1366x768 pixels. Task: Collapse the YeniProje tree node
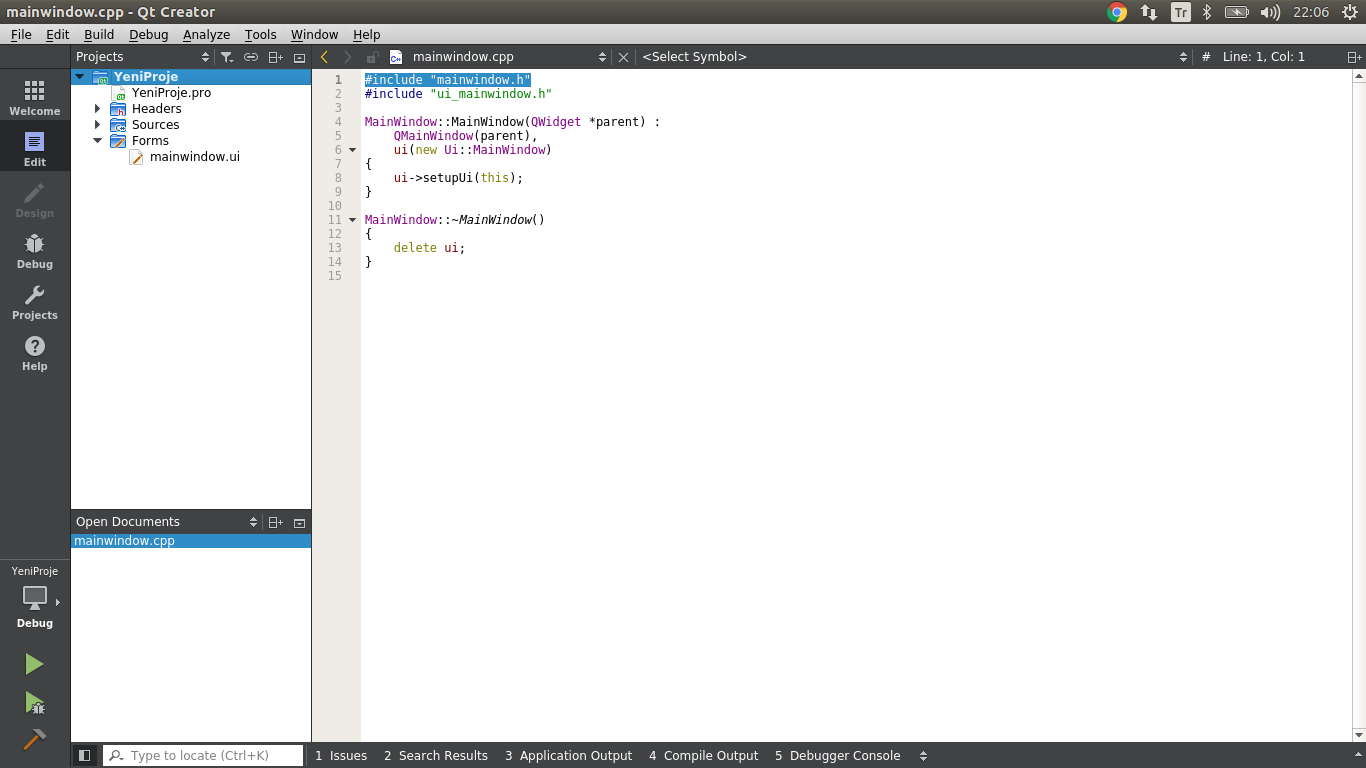80,77
